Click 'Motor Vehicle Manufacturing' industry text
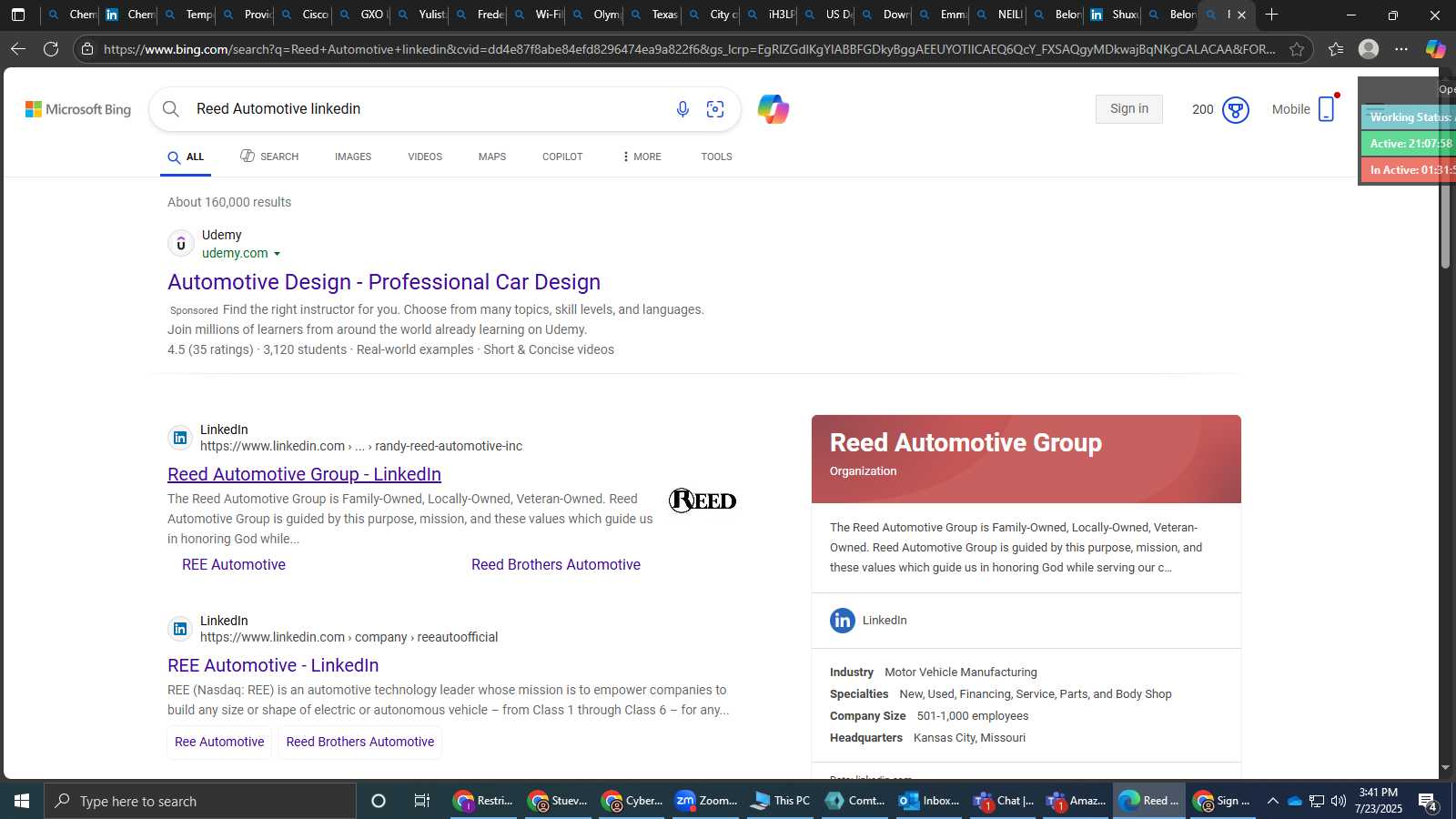Viewport: 1456px width, 819px height. click(961, 672)
